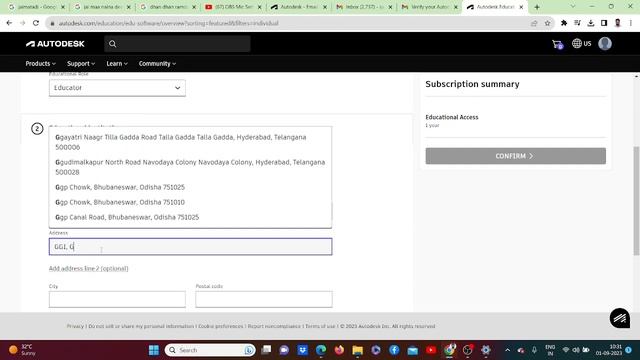Click the search magnifier icon in Autodesk header
Screen dimensions: 640x360
(113, 44)
